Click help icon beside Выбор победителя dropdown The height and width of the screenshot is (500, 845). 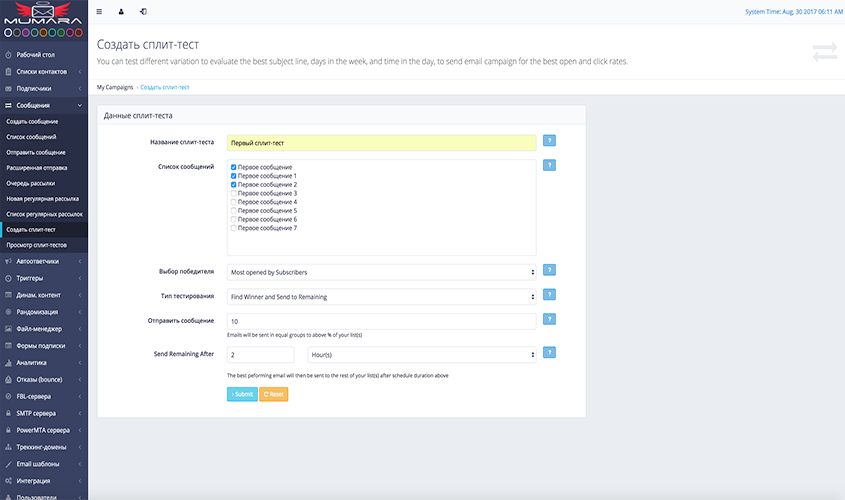tap(549, 270)
